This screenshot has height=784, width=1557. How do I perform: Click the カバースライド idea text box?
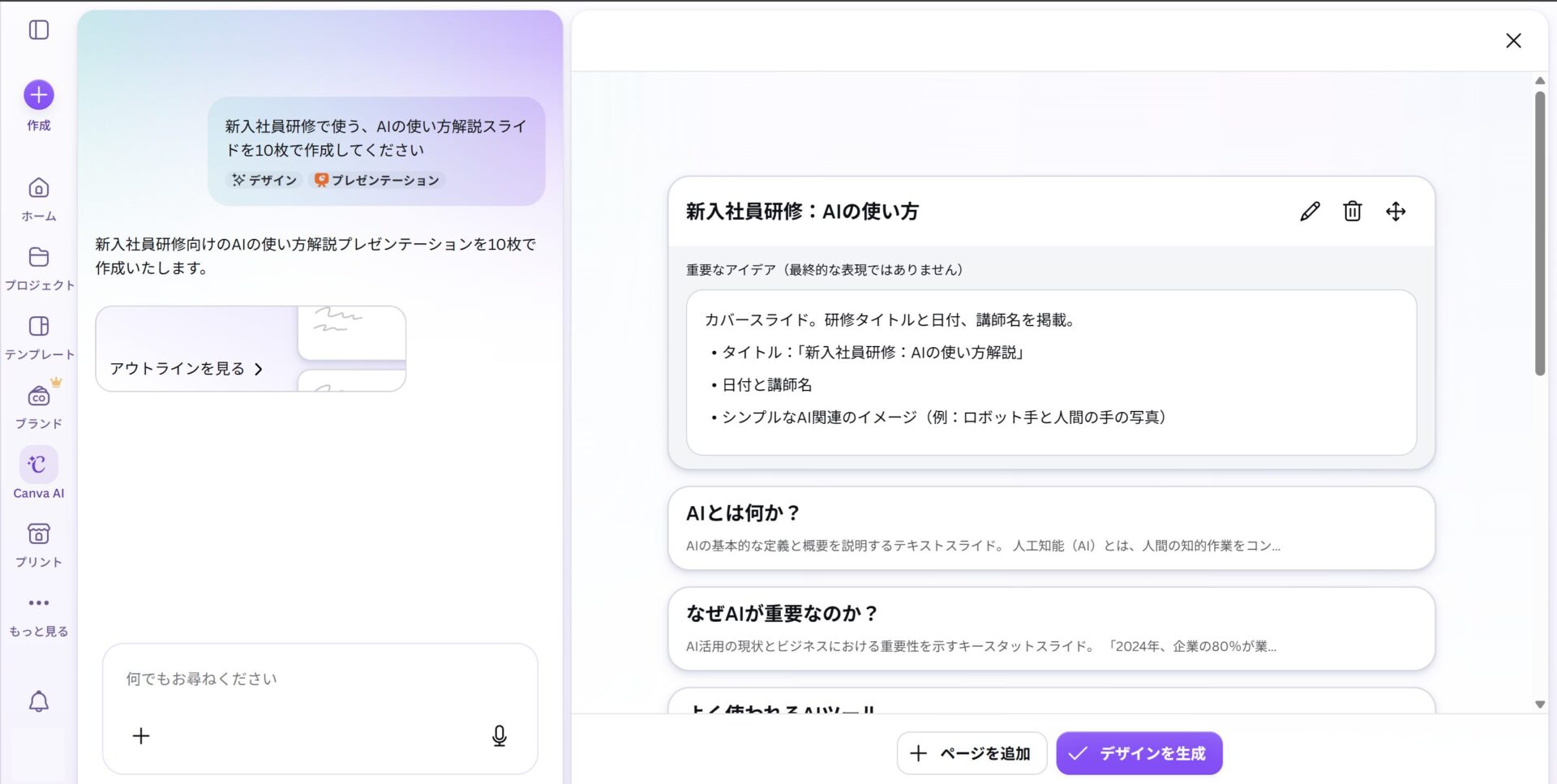point(1052,372)
